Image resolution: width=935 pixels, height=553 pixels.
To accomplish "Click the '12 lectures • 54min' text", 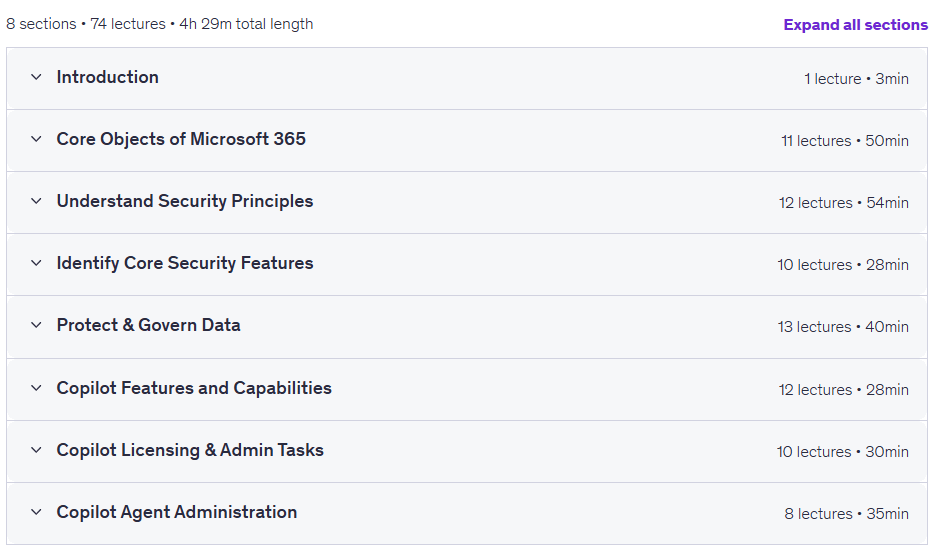I will pos(844,203).
